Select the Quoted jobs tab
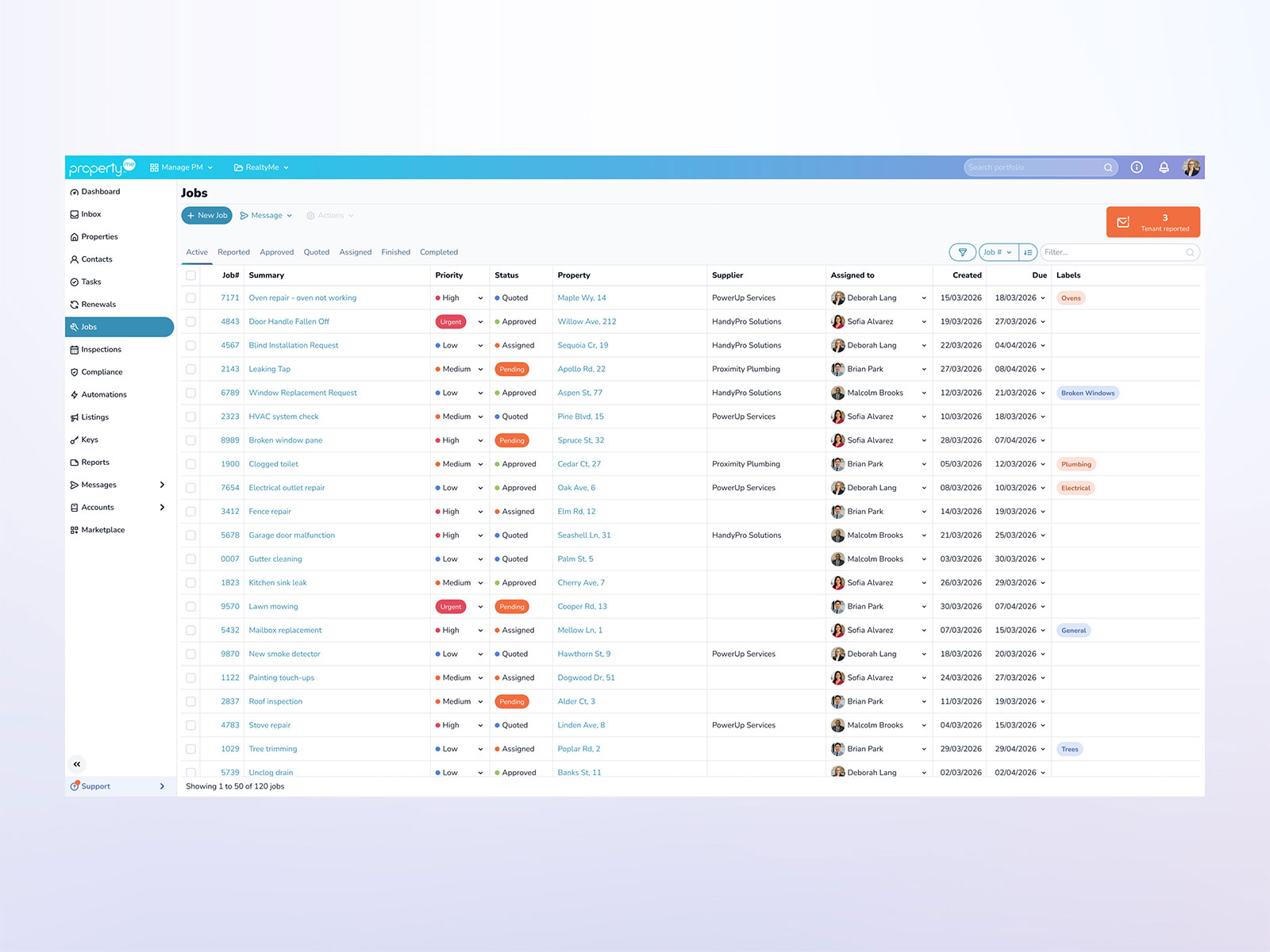The width and height of the screenshot is (1270, 952). tap(316, 251)
